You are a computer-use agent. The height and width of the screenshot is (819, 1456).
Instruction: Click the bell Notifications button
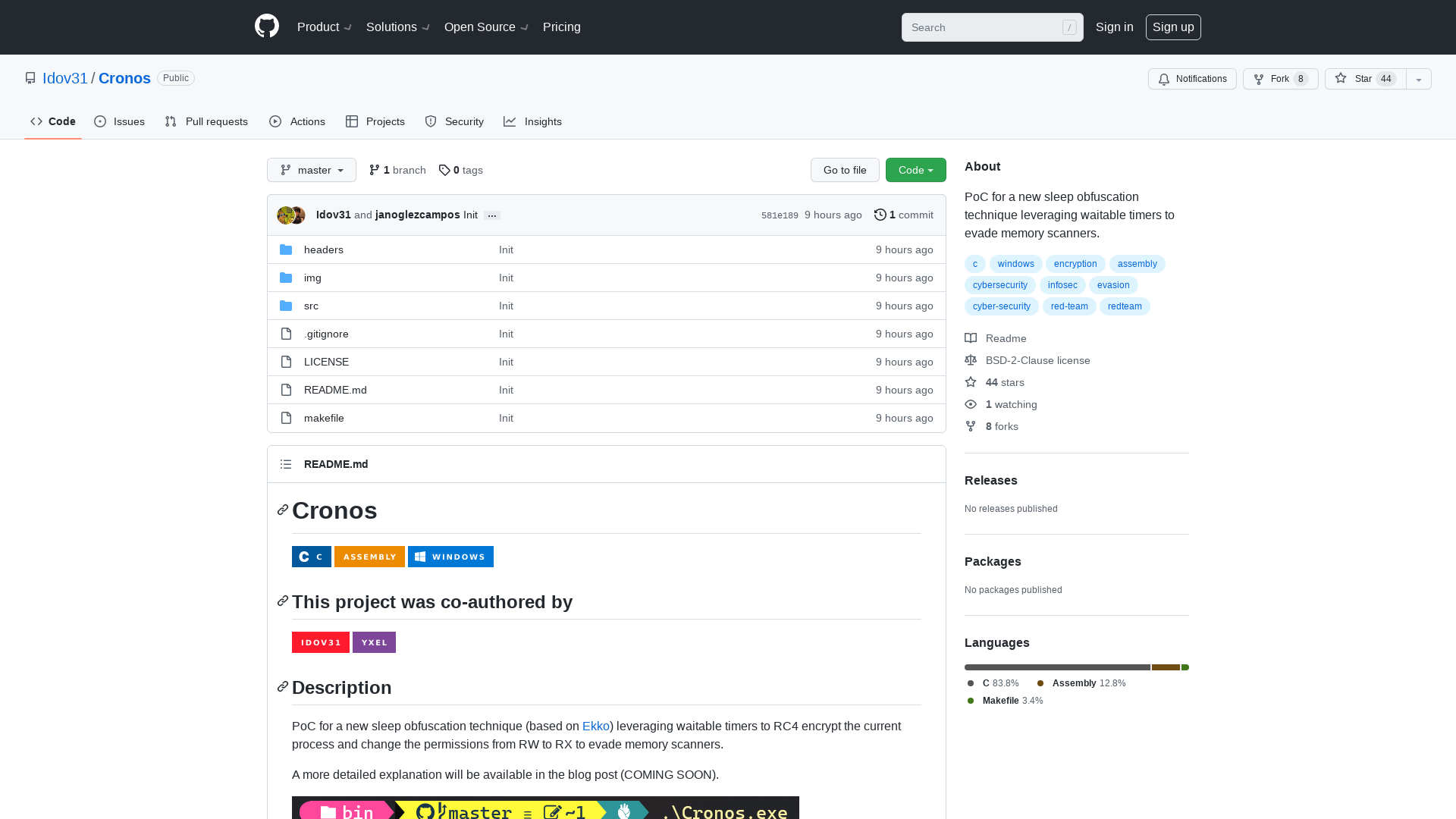pos(1191,79)
